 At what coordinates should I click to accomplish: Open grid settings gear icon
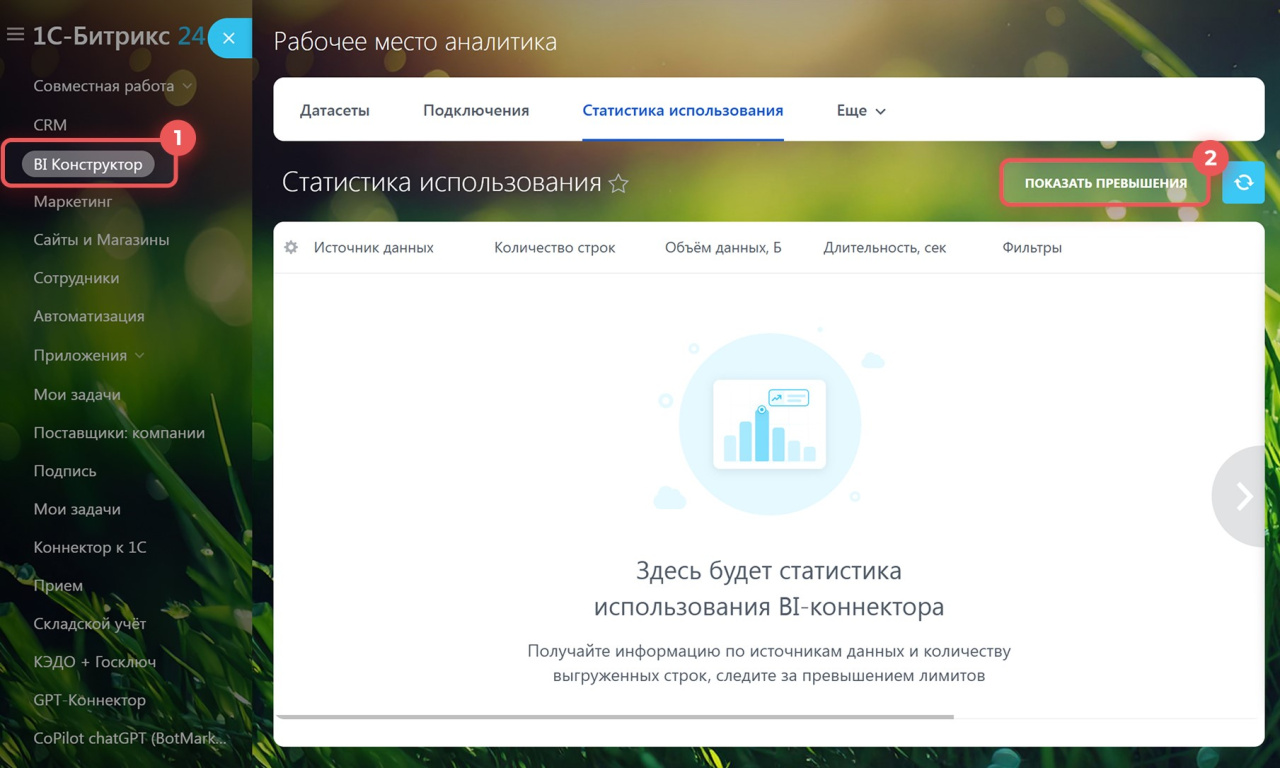[x=291, y=247]
